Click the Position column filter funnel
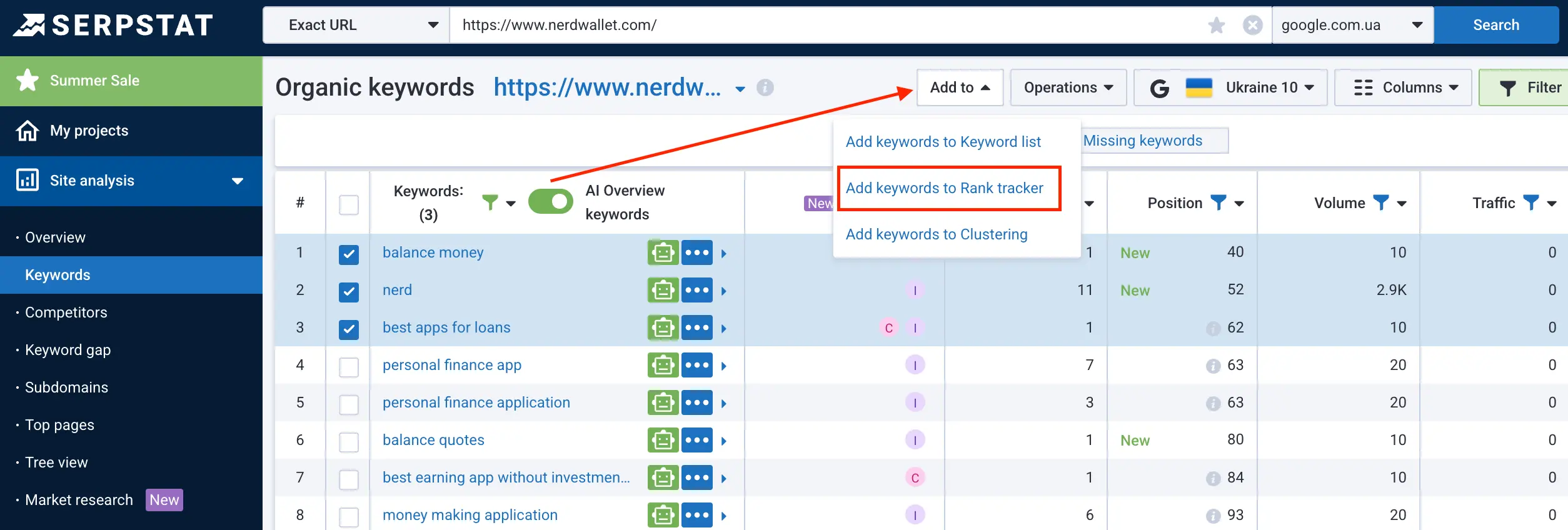This screenshot has width=1568, height=530. 1219,202
